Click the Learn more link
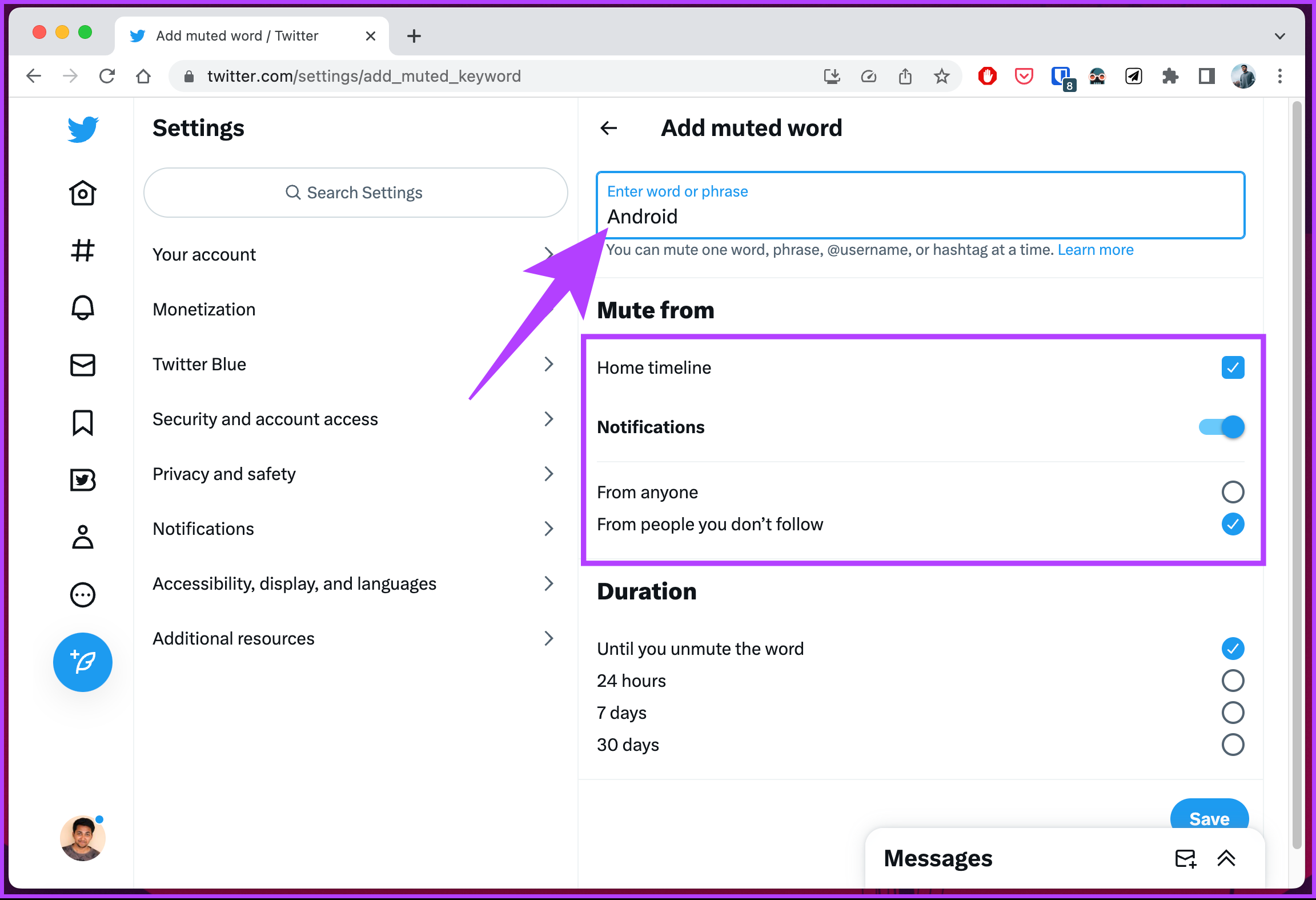 pyautogui.click(x=1096, y=250)
